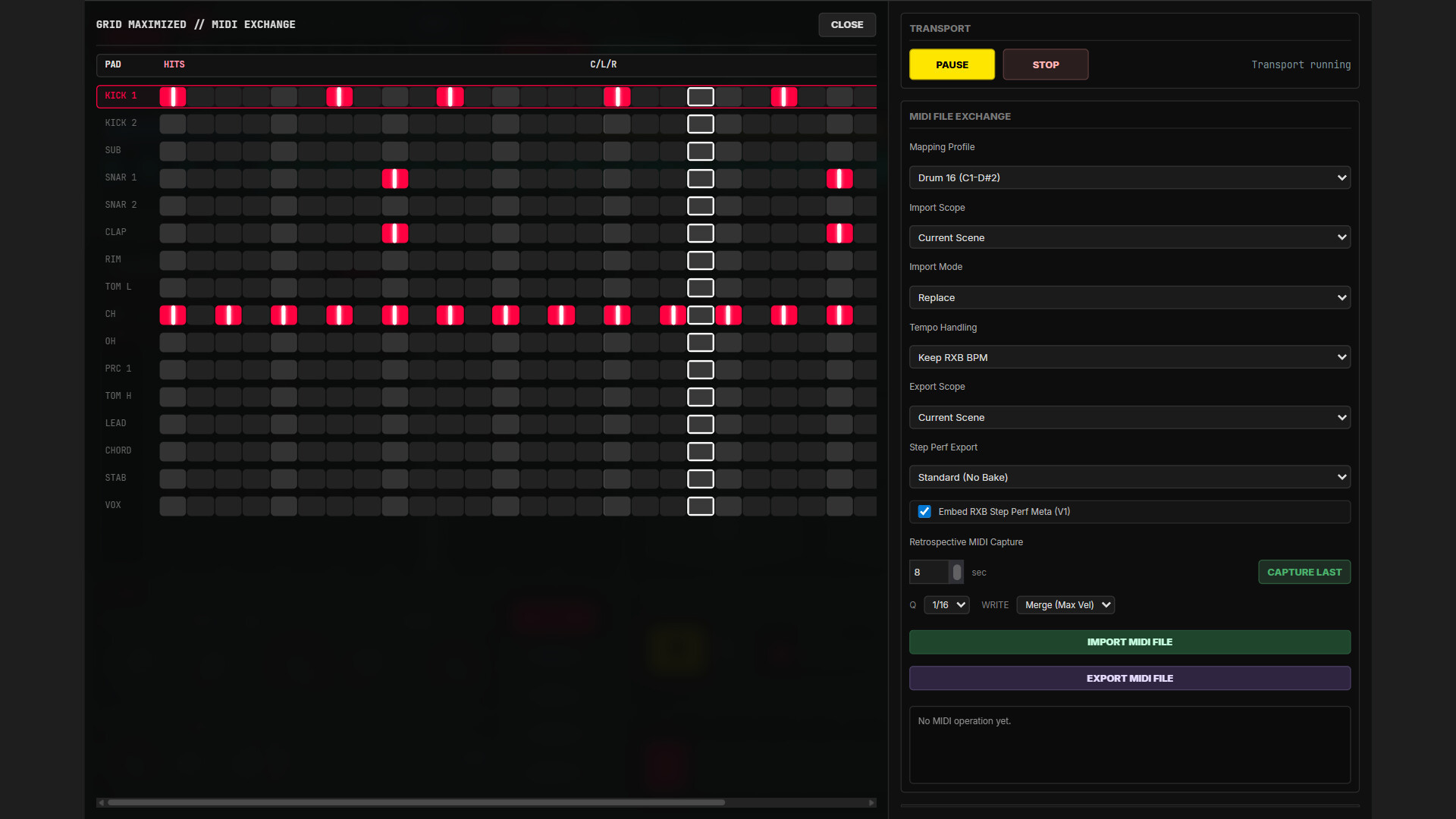Click the playhead step on KICK 1 row
Image resolution: width=1456 pixels, height=819 pixels.
click(x=700, y=96)
